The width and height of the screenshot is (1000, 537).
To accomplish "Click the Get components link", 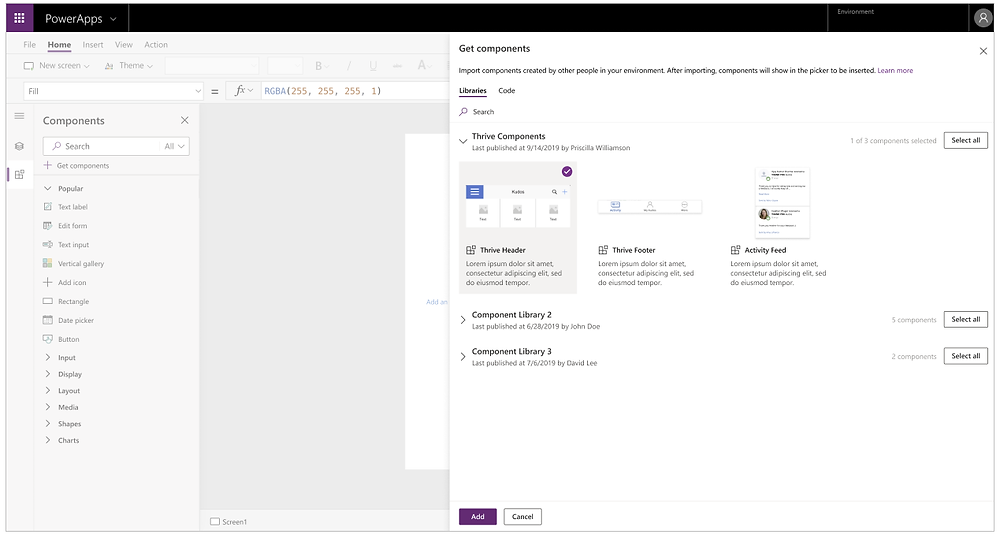I will (x=83, y=166).
